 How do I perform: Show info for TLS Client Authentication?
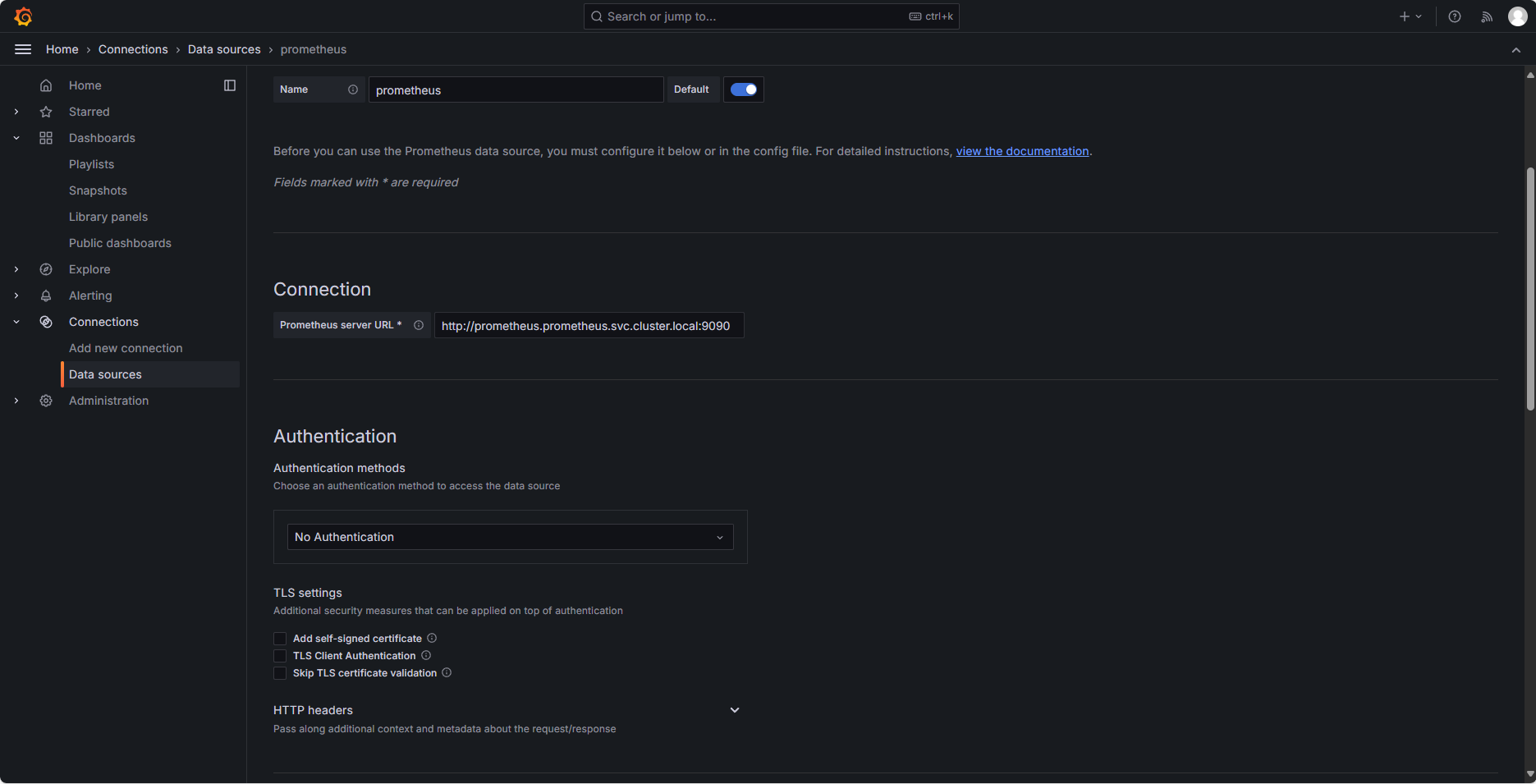point(426,655)
